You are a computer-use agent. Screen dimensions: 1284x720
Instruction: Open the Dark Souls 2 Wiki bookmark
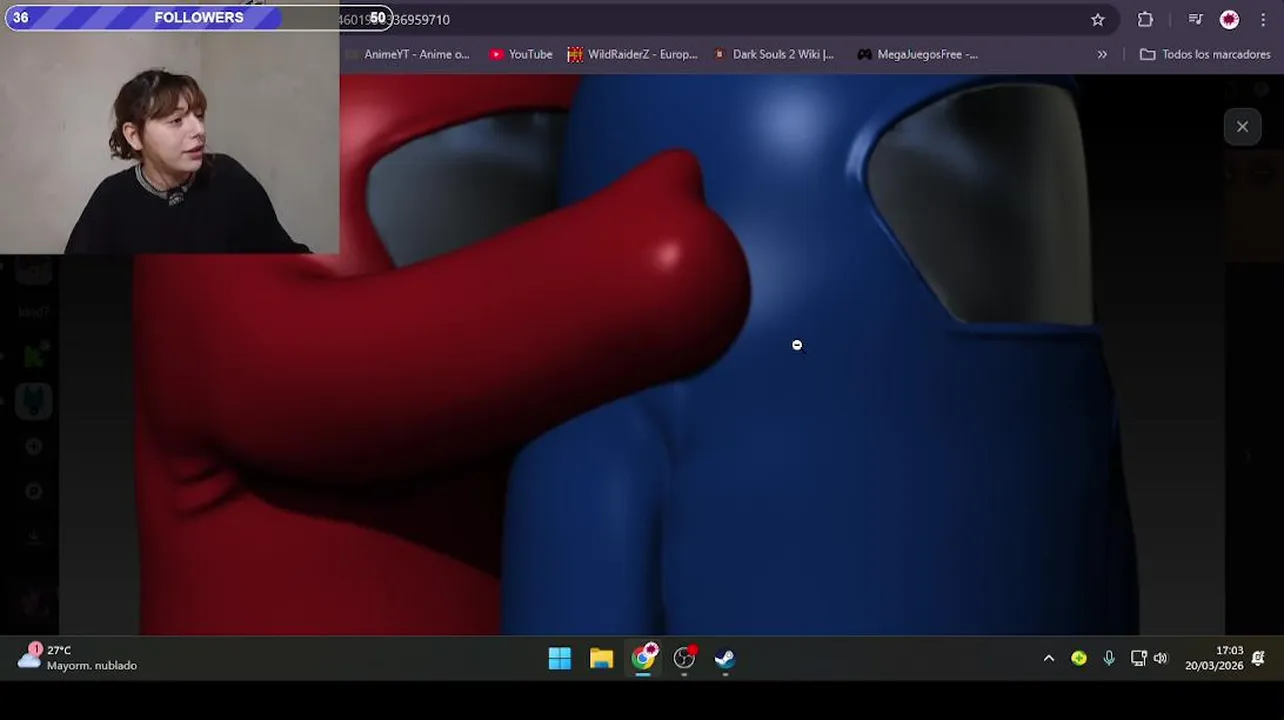tap(774, 54)
